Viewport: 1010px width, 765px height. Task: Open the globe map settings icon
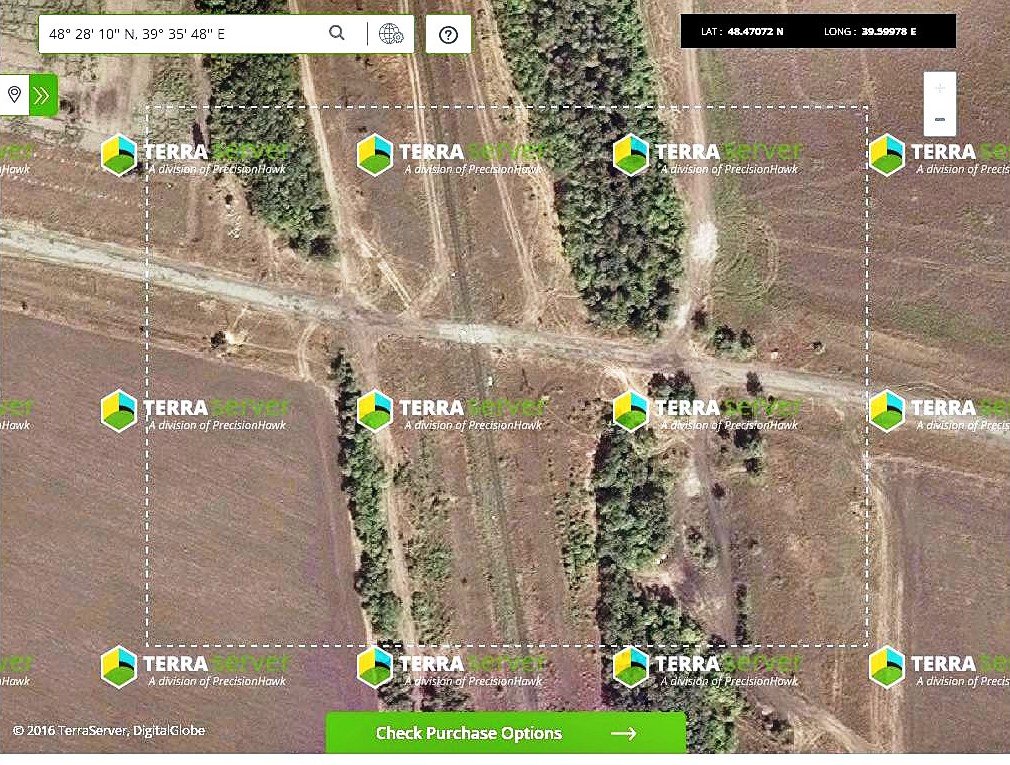pyautogui.click(x=391, y=34)
